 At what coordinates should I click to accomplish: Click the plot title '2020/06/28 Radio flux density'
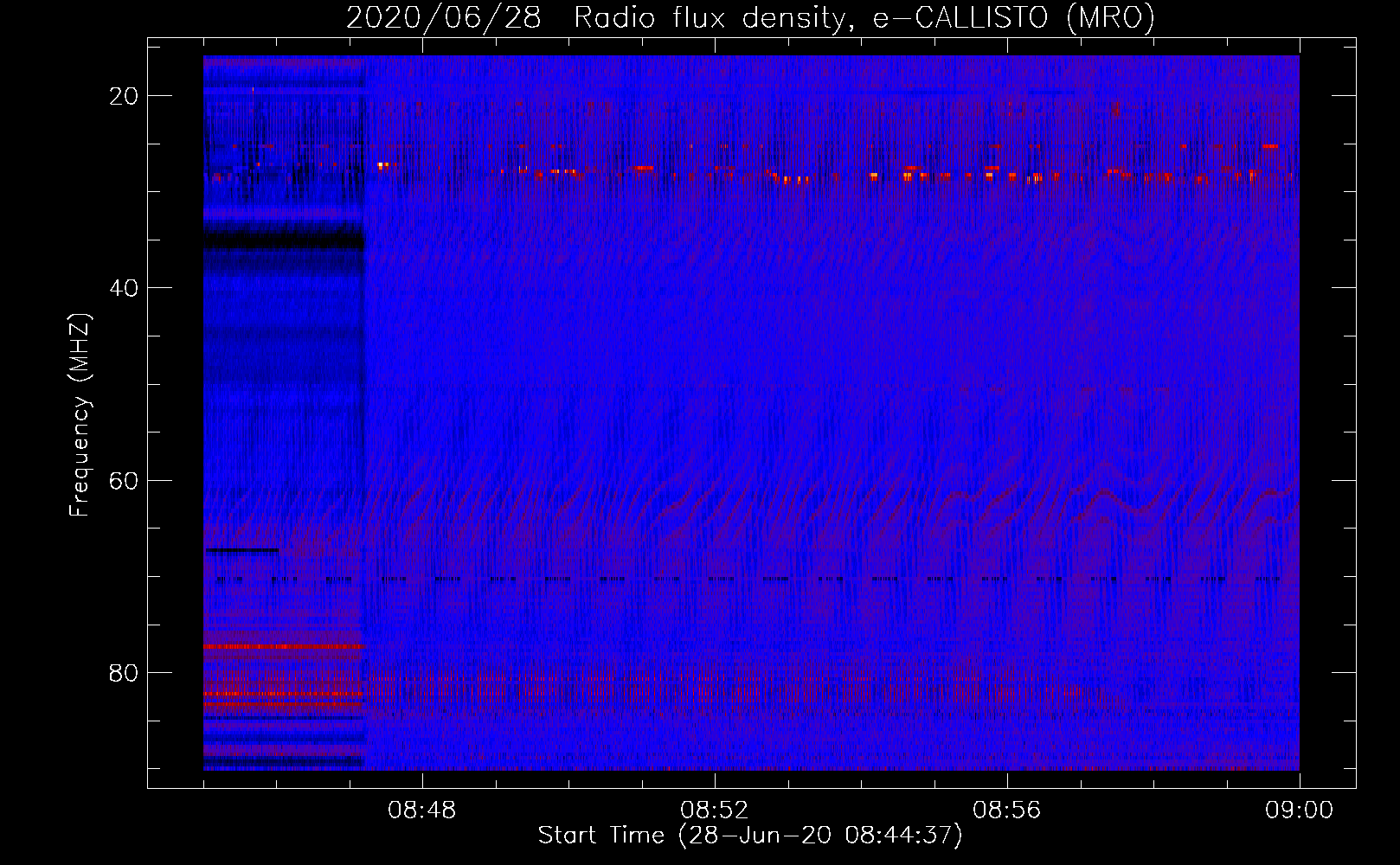click(x=750, y=17)
